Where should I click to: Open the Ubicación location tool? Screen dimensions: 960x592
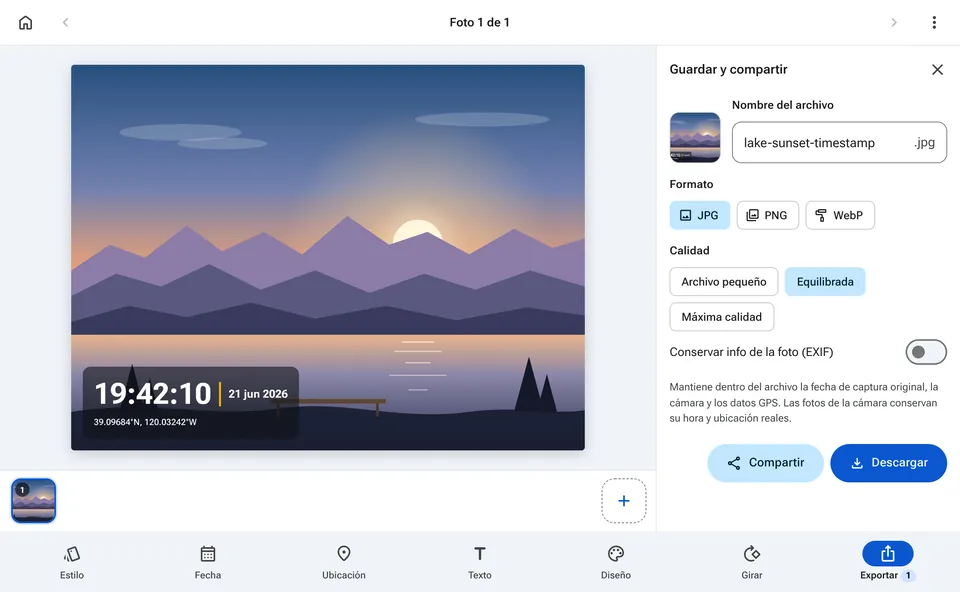(x=343, y=562)
